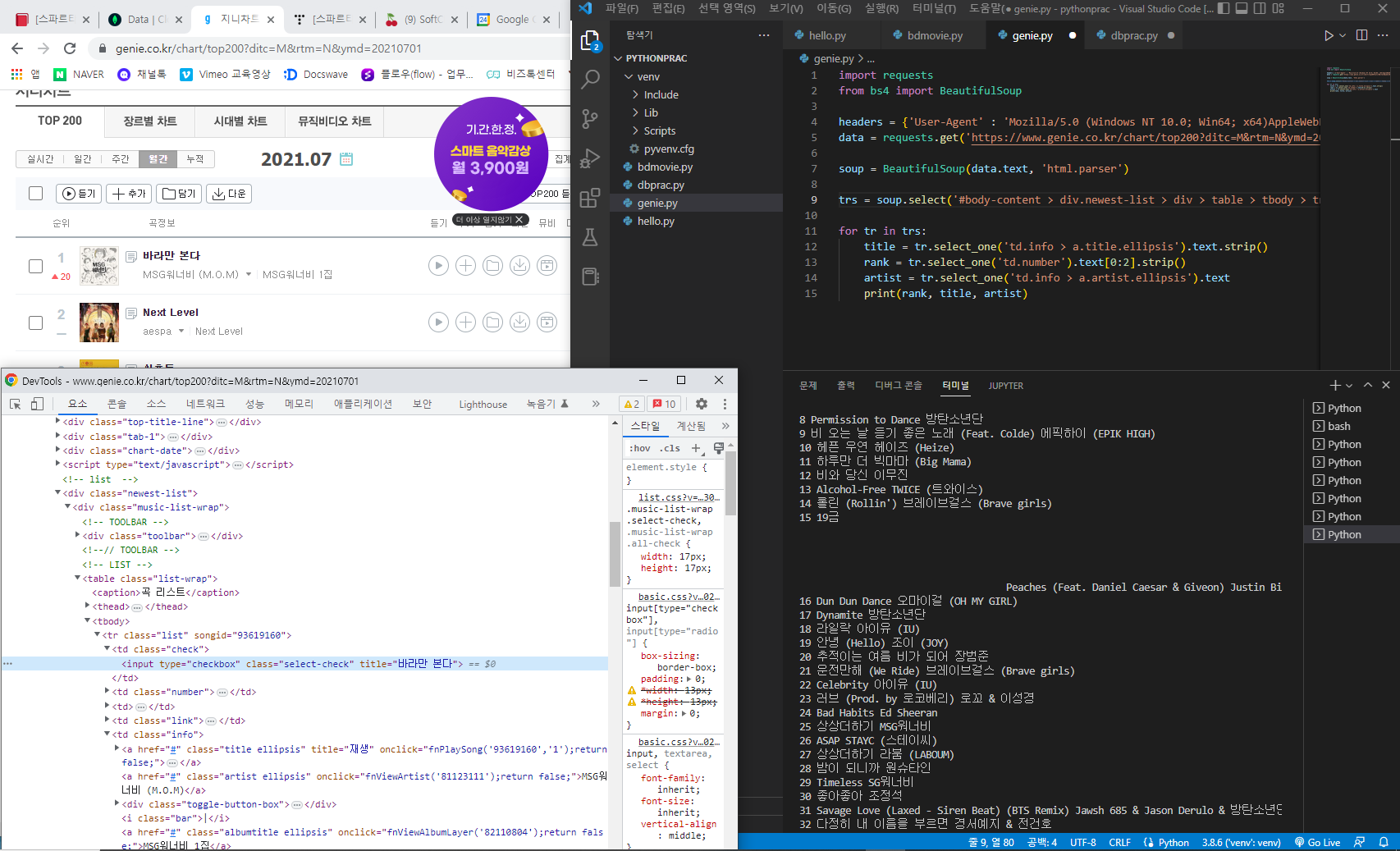This screenshot has width=1400, height=851.
Task: Open the run options dropdown beside play
Action: pyautogui.click(x=1343, y=35)
